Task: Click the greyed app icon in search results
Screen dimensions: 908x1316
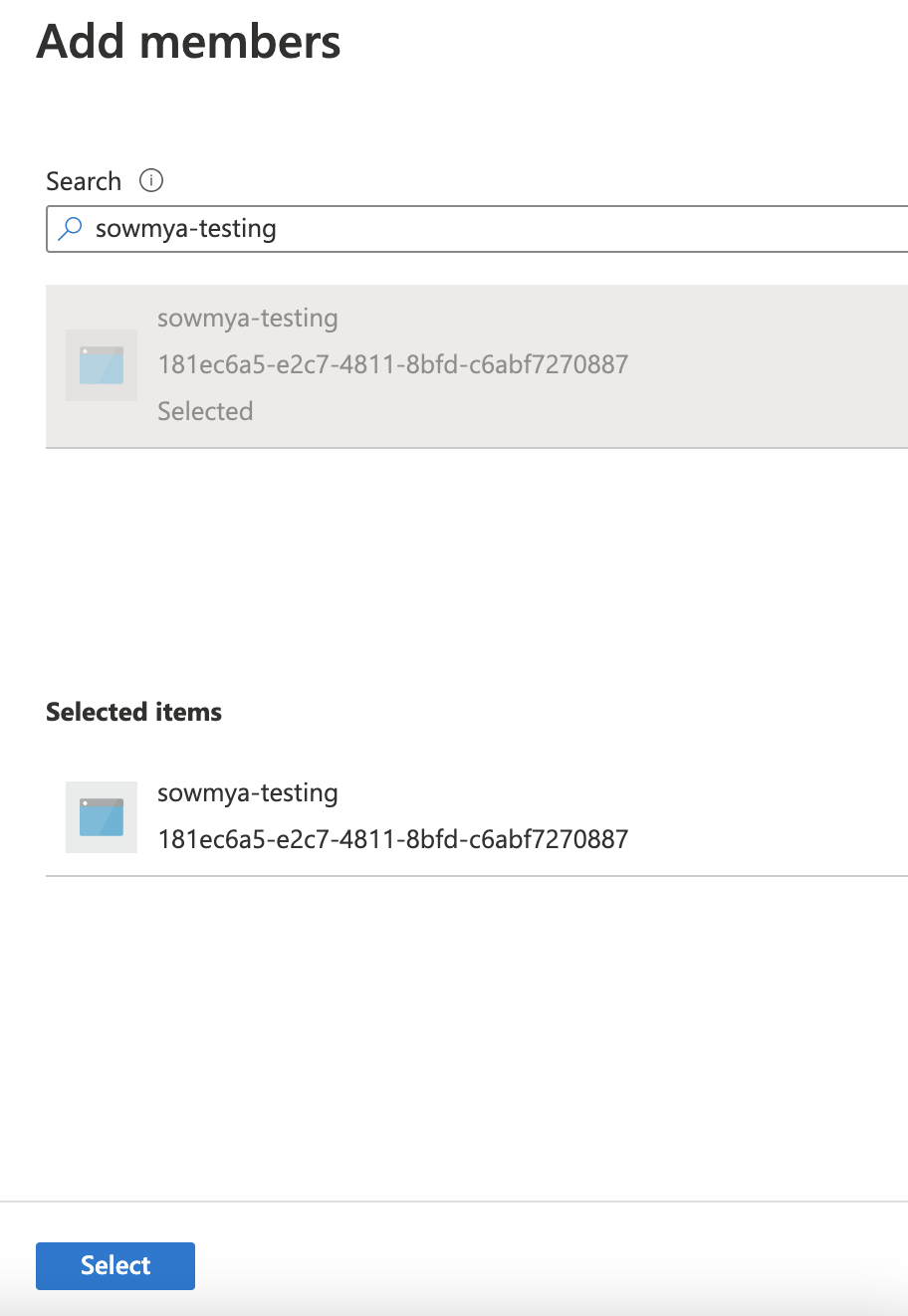Action: pyautogui.click(x=102, y=365)
